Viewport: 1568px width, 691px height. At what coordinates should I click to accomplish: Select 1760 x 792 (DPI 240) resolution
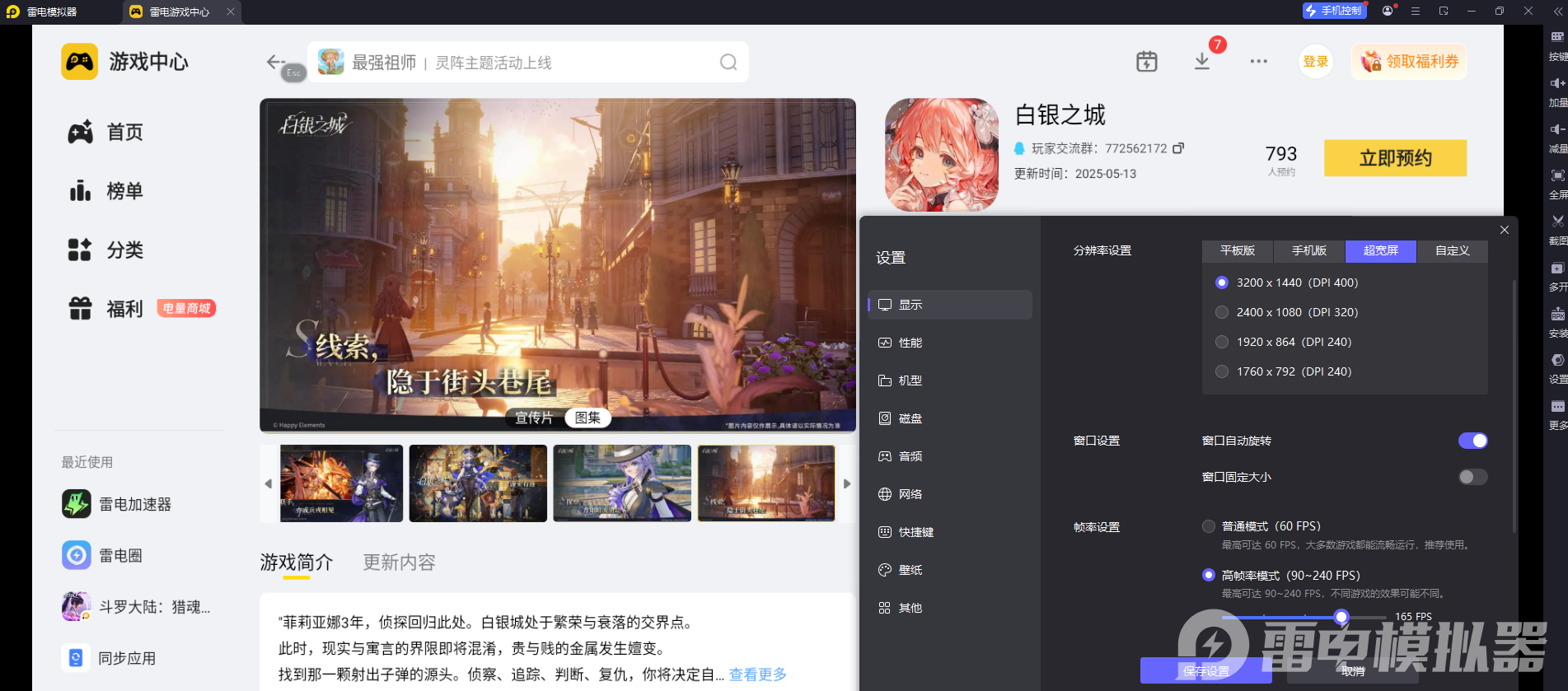click(x=1222, y=371)
